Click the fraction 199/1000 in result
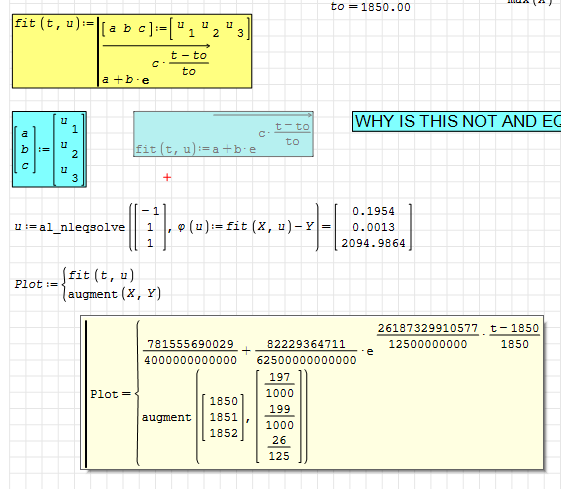The image size is (561, 489). tap(279, 417)
